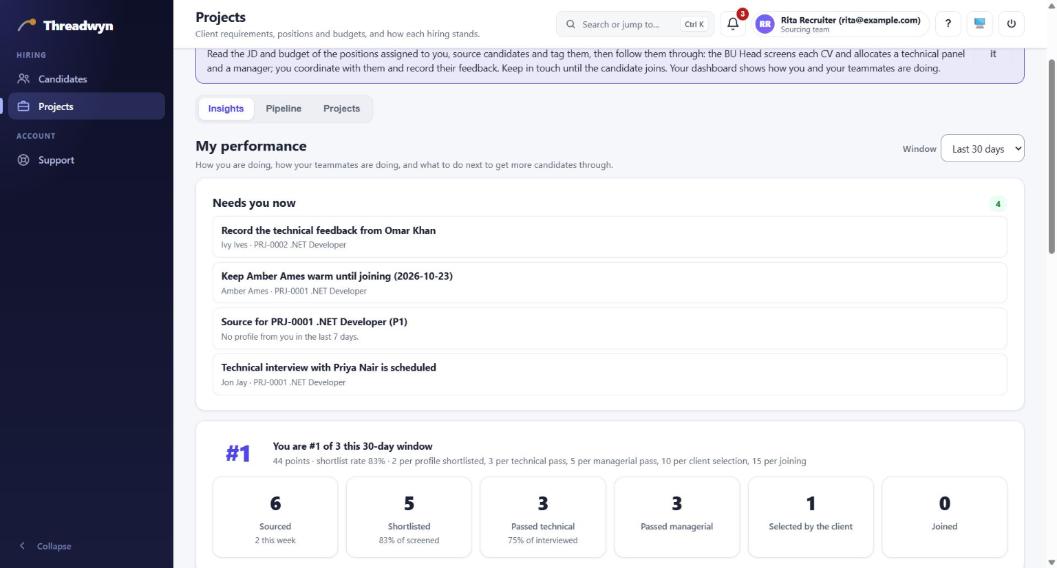Click the Threadwyn logo icon
The width and height of the screenshot is (1057, 568).
26,25
